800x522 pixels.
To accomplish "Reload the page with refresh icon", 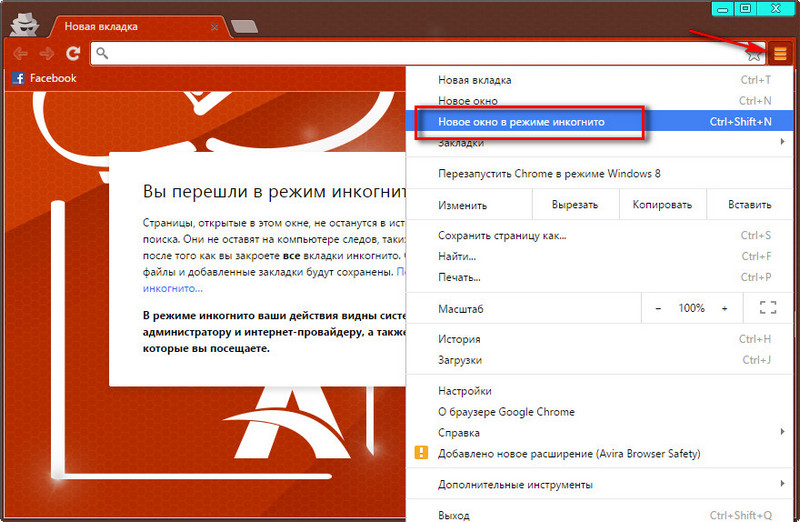I will [x=73, y=53].
